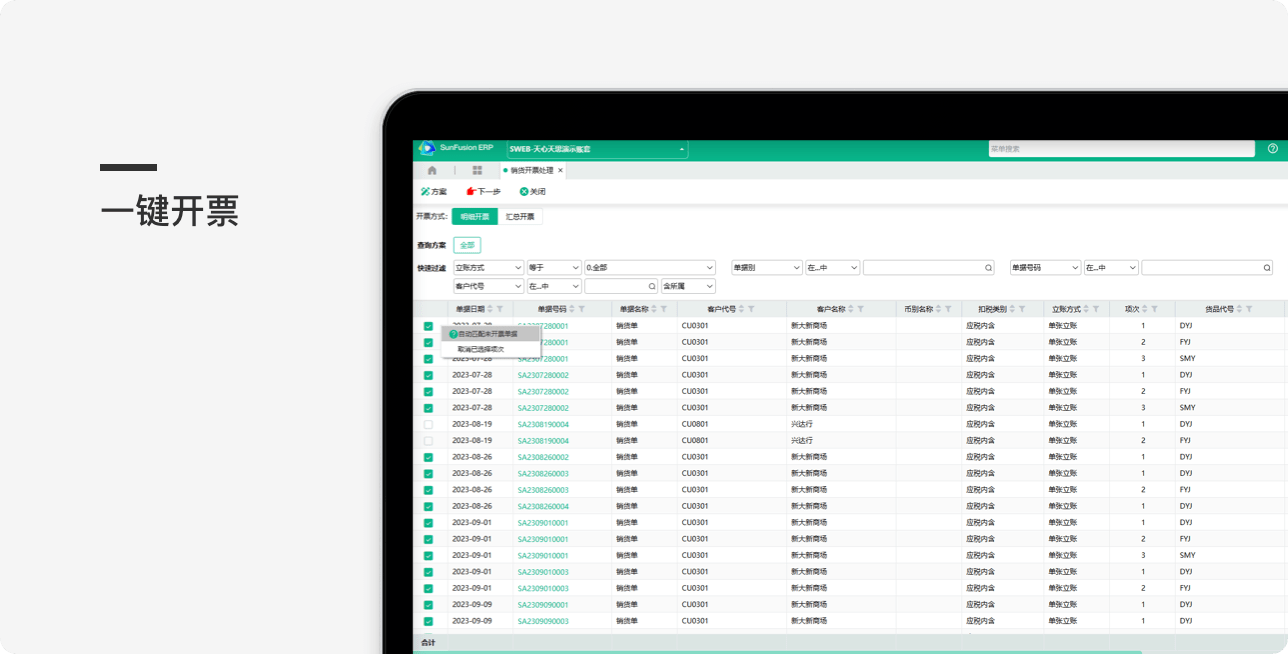Click the 关闭 toolbar icon

pyautogui.click(x=524, y=191)
